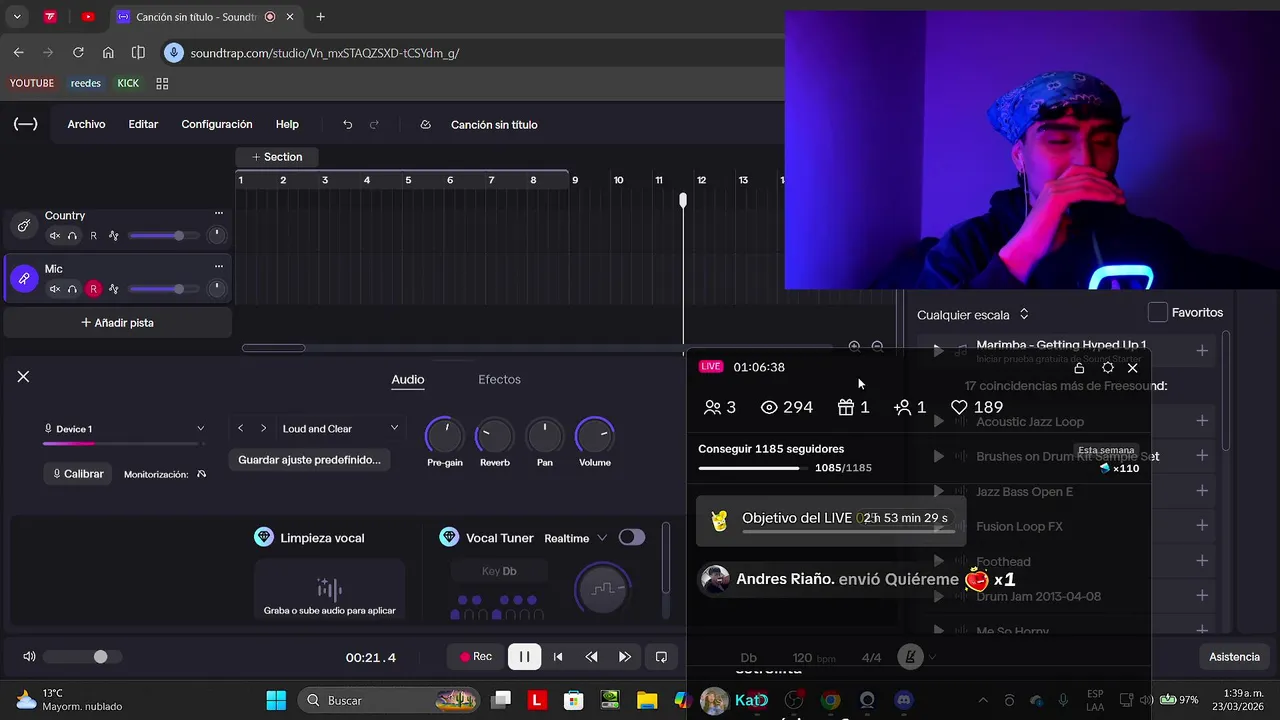Redo the last undone action
1280x720 pixels.
point(374,125)
